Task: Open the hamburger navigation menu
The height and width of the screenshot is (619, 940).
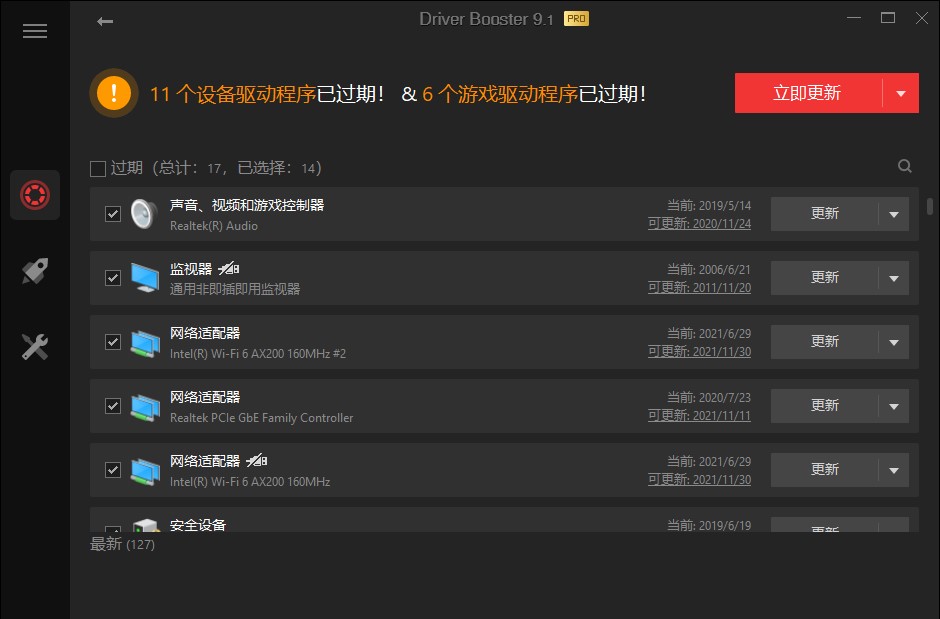Action: point(35,31)
